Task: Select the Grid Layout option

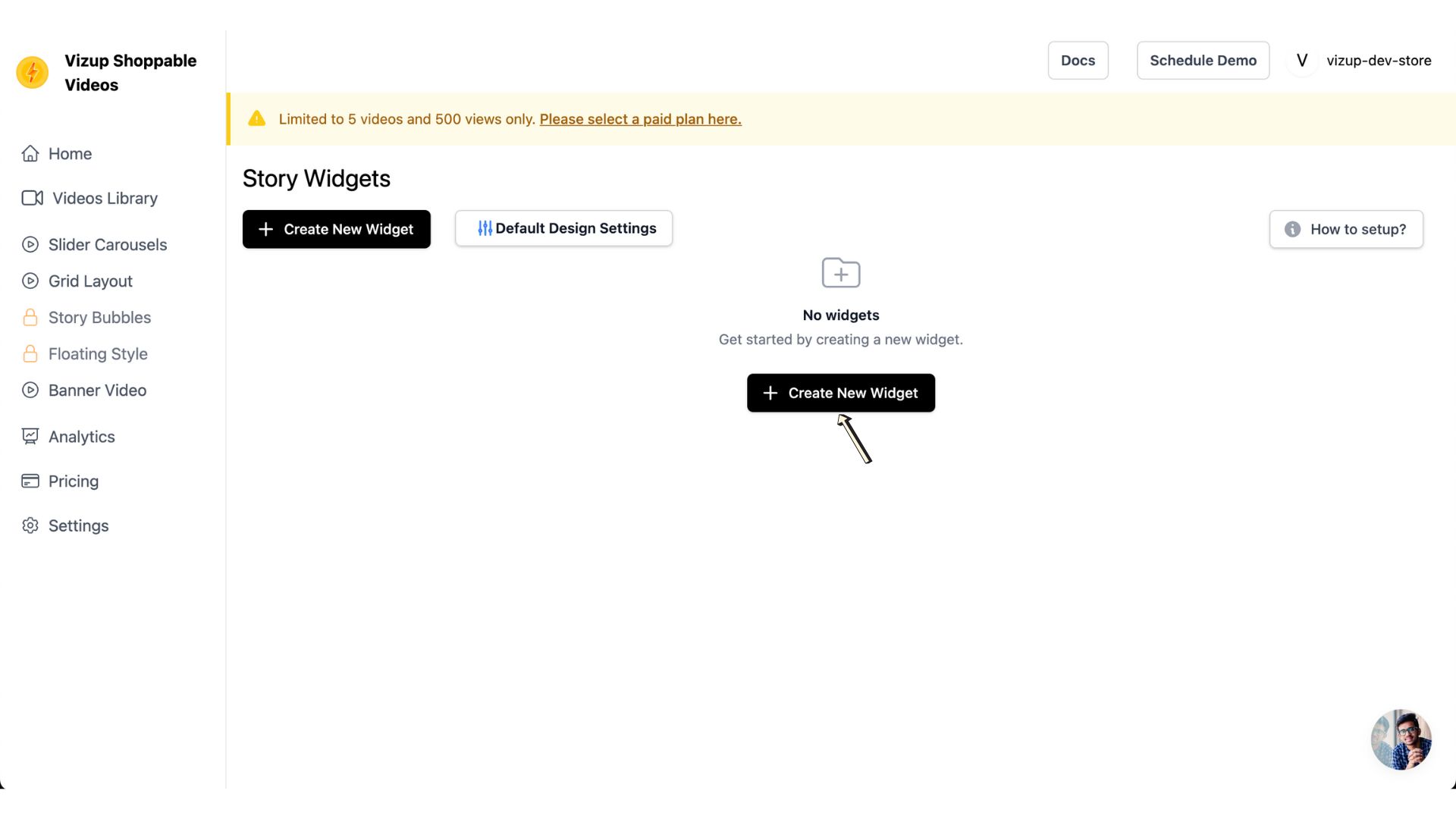Action: [90, 280]
